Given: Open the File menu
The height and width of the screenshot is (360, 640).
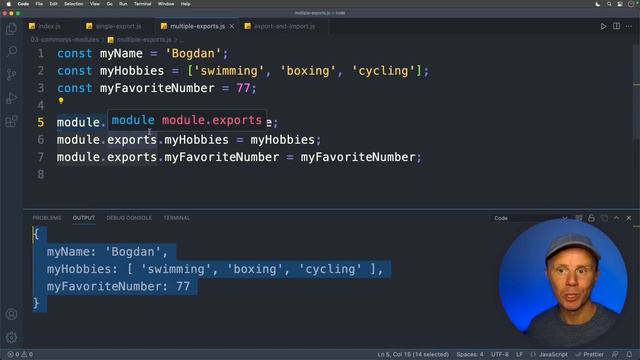Looking at the screenshot, I should point(39,4).
